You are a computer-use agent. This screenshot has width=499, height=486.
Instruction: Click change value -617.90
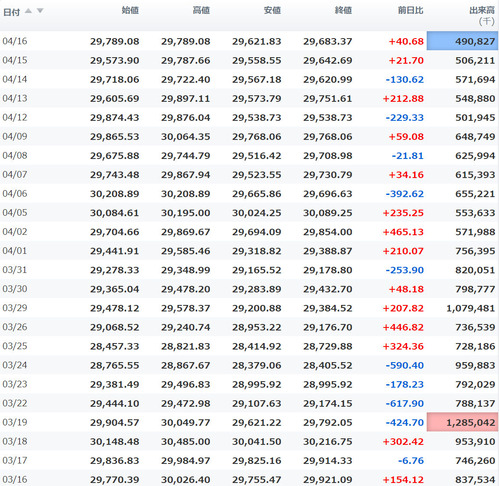point(404,403)
